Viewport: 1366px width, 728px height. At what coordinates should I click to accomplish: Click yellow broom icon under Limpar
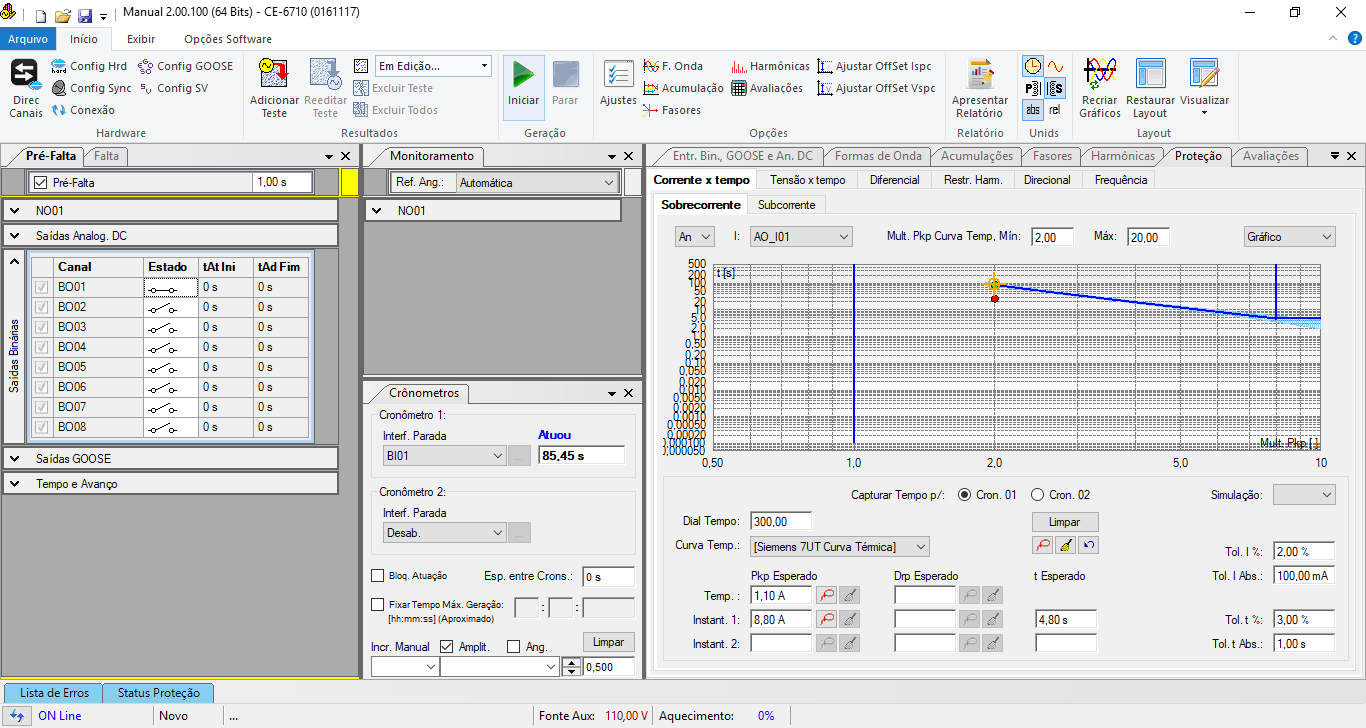coord(1066,545)
